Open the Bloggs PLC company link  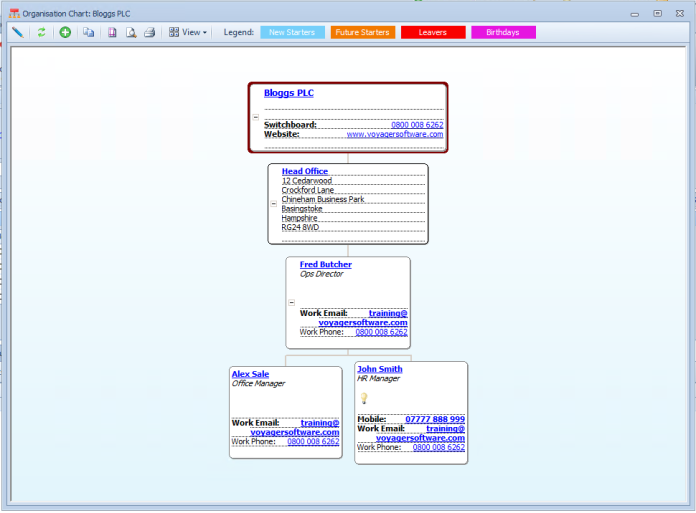click(288, 93)
